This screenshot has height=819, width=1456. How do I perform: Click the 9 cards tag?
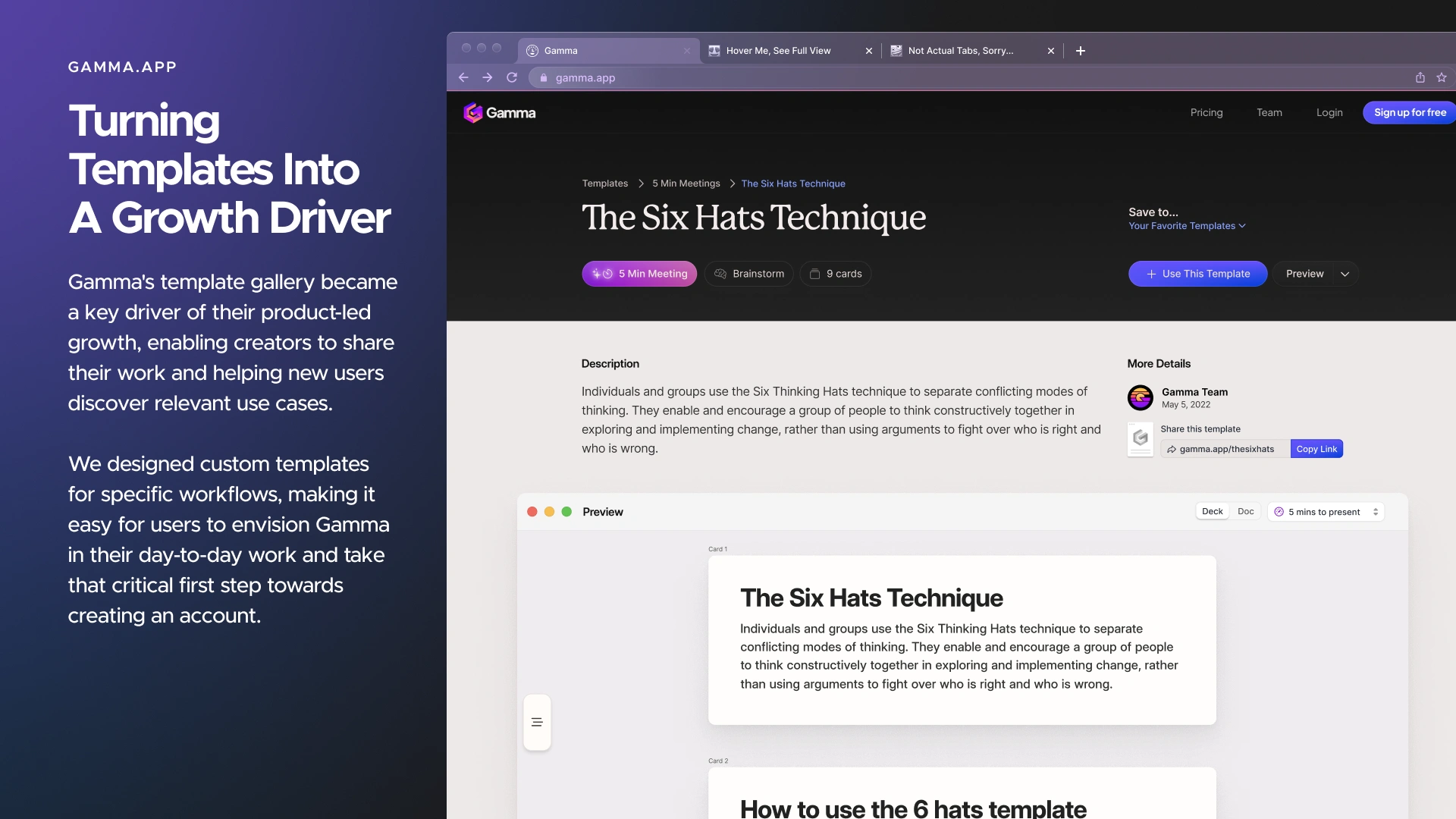[x=836, y=274]
